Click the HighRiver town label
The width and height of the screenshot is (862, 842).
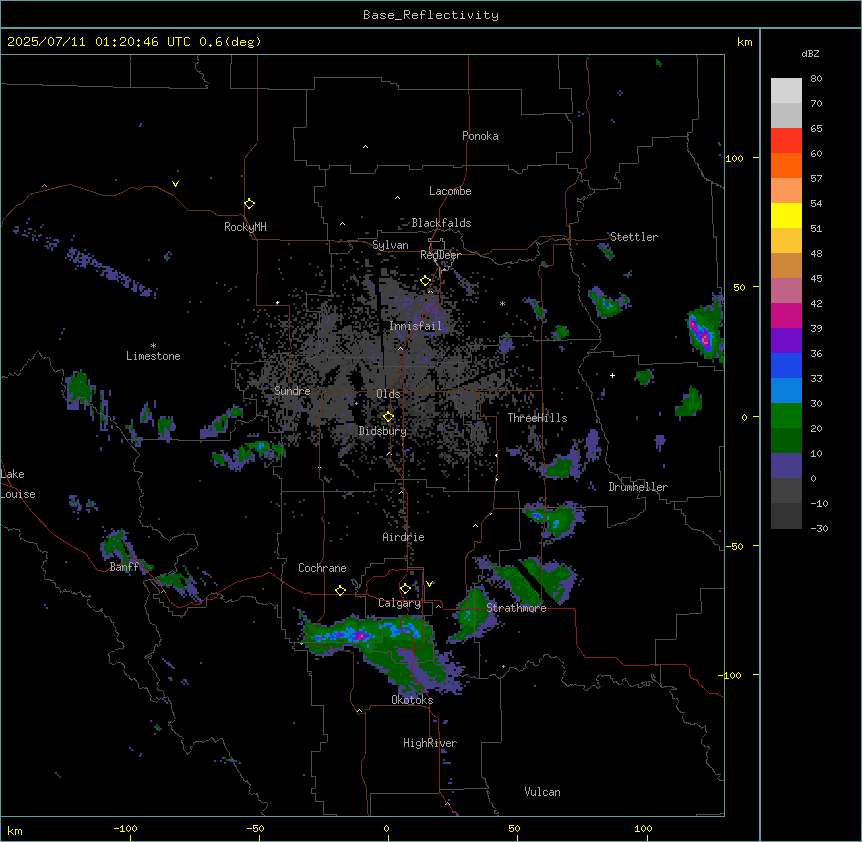click(x=430, y=743)
